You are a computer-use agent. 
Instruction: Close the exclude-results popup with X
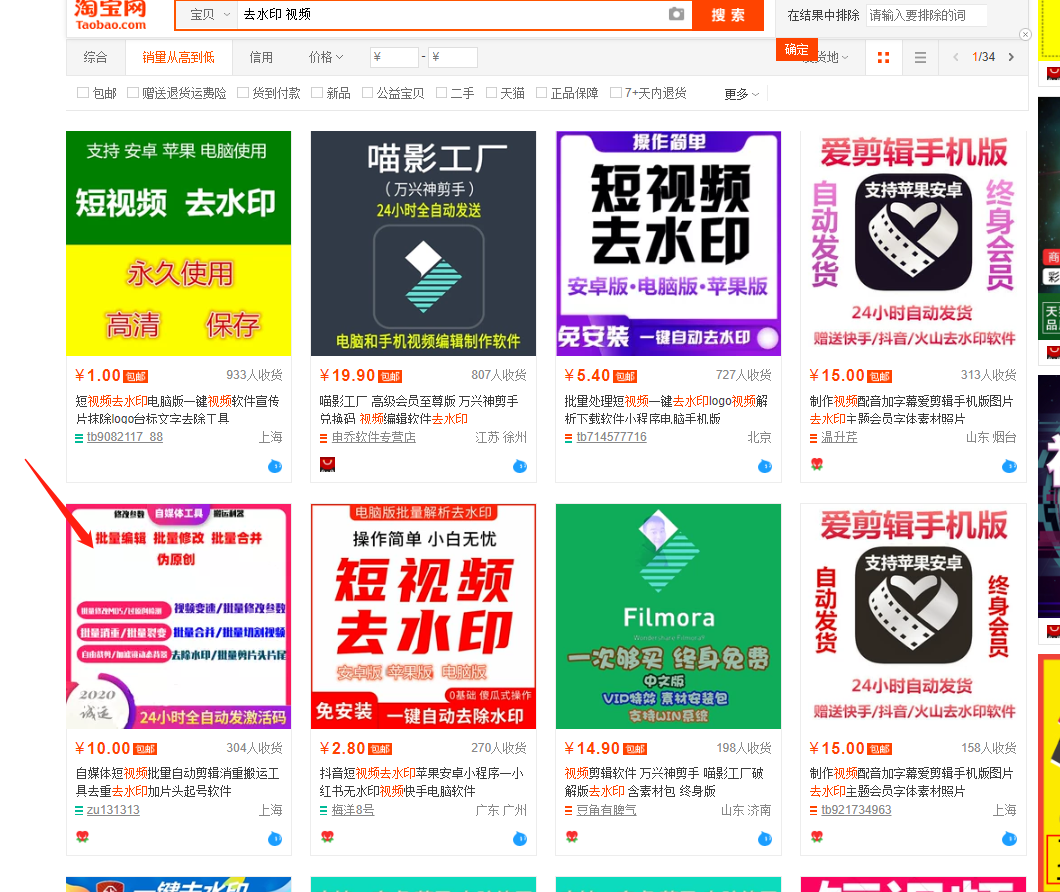coord(1026,34)
